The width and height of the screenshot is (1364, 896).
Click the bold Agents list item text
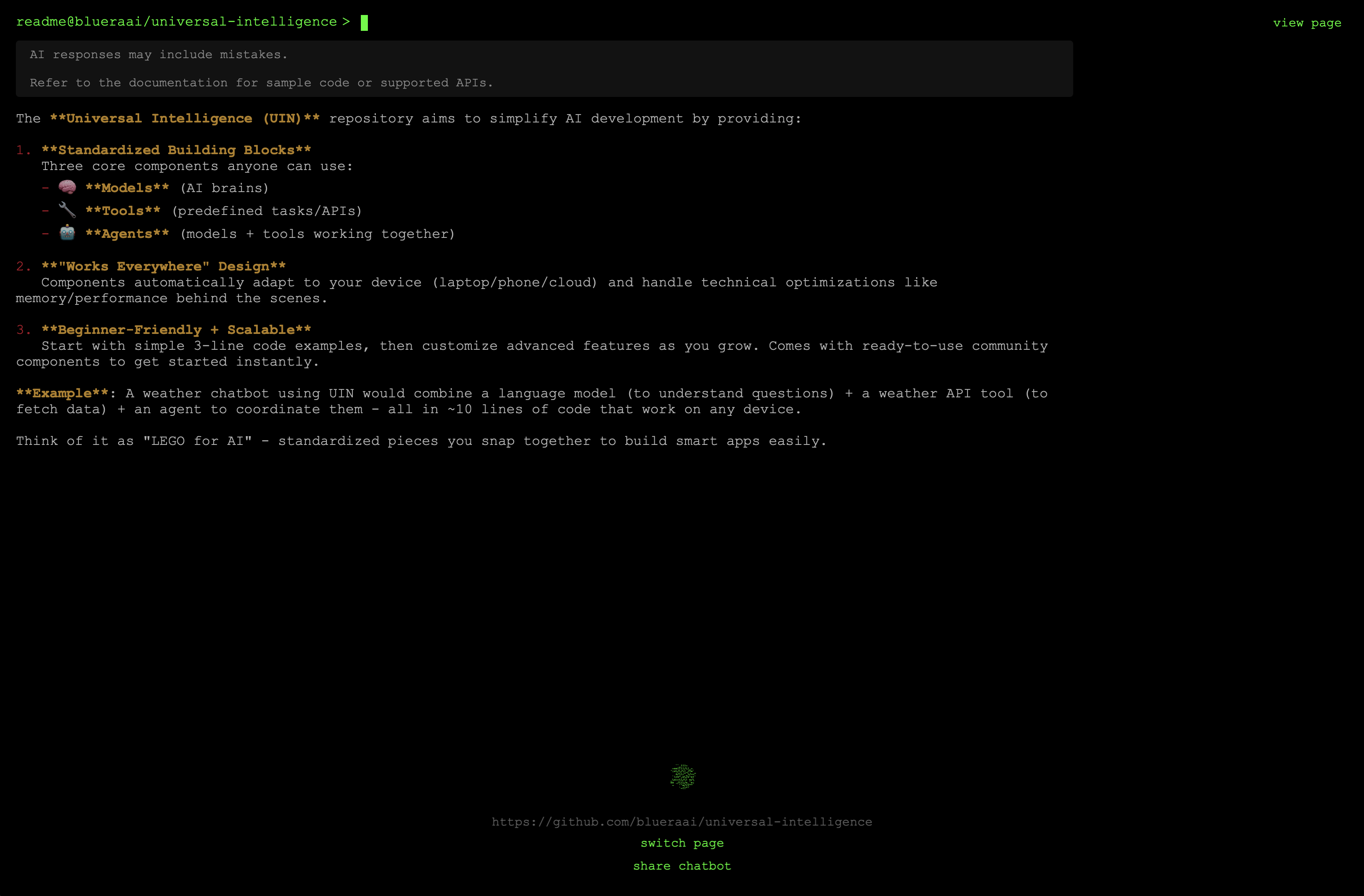point(127,234)
